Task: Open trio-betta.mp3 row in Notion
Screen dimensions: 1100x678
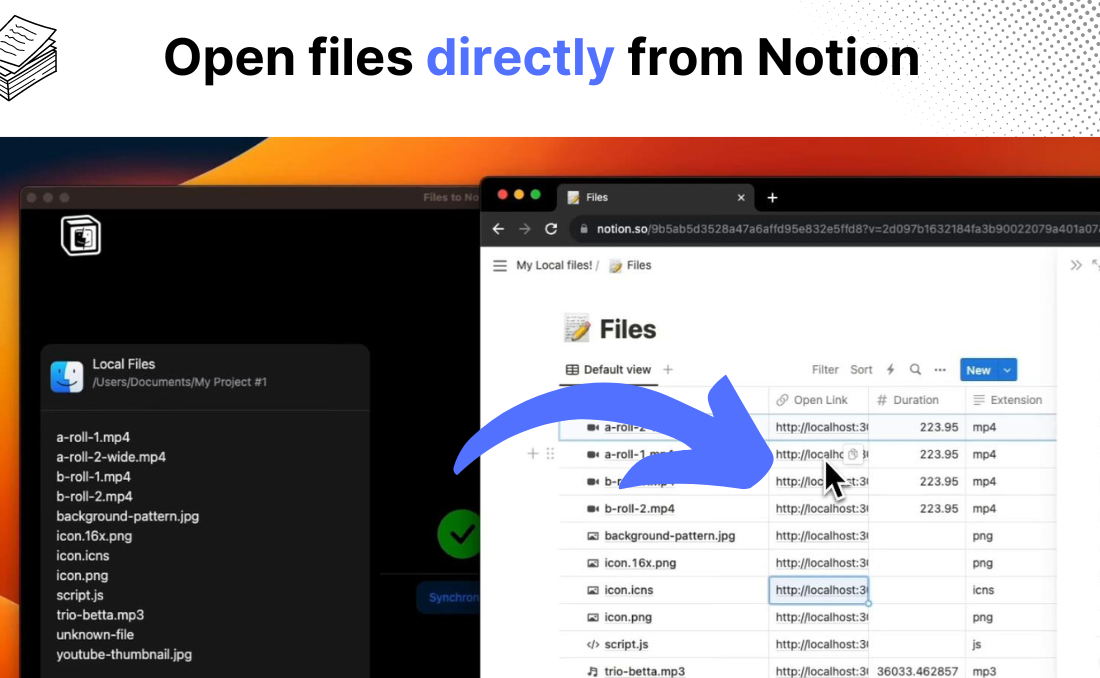Action: click(x=644, y=672)
